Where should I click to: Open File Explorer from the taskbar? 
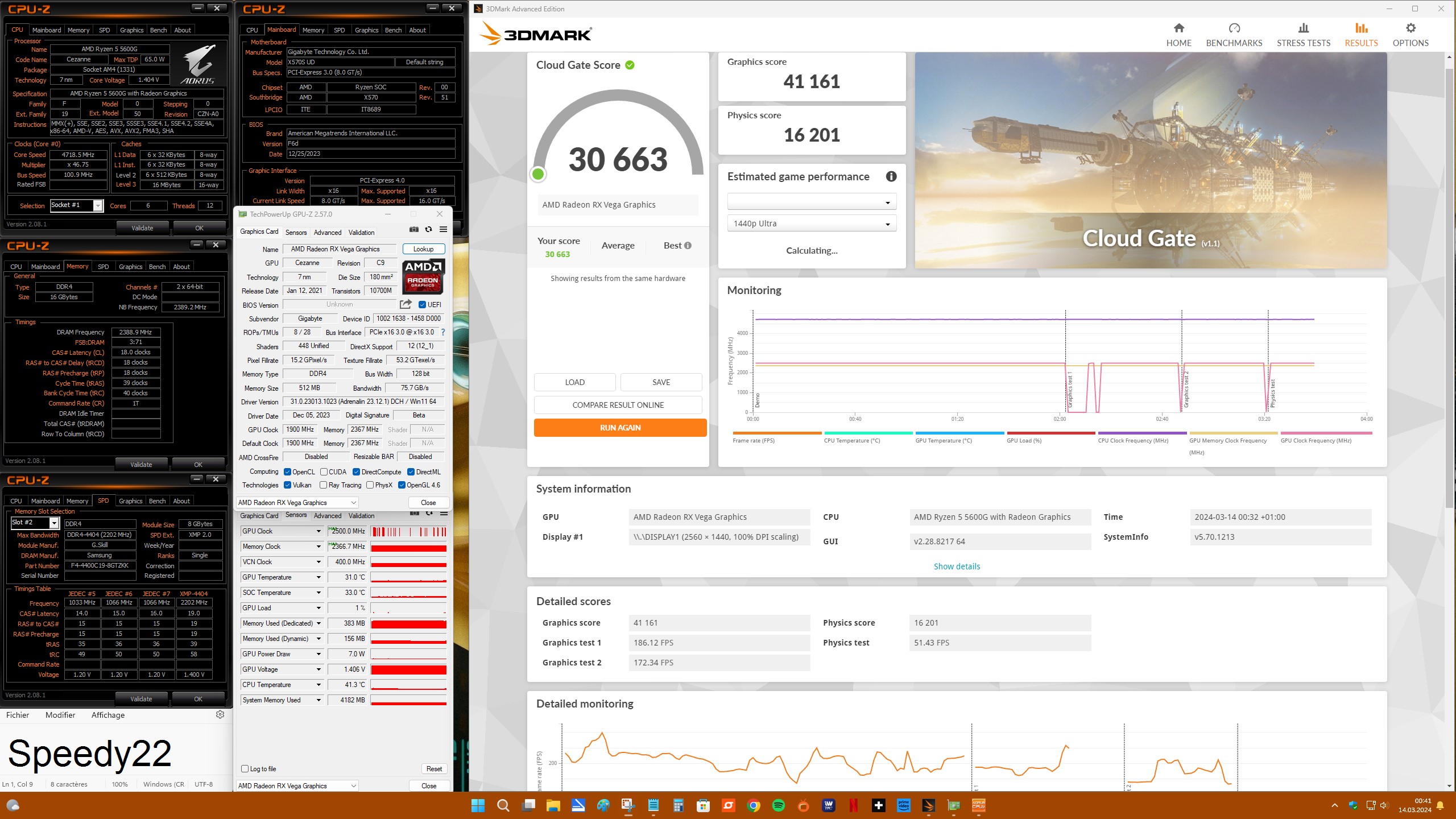(x=553, y=805)
